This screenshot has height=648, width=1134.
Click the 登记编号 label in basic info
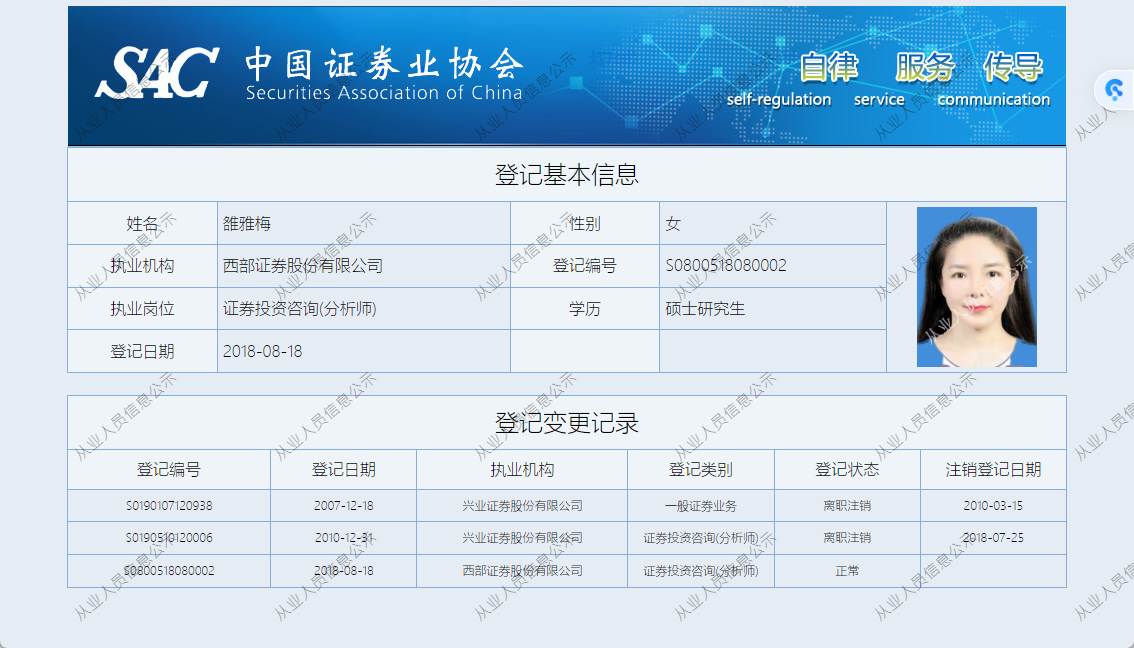click(584, 266)
